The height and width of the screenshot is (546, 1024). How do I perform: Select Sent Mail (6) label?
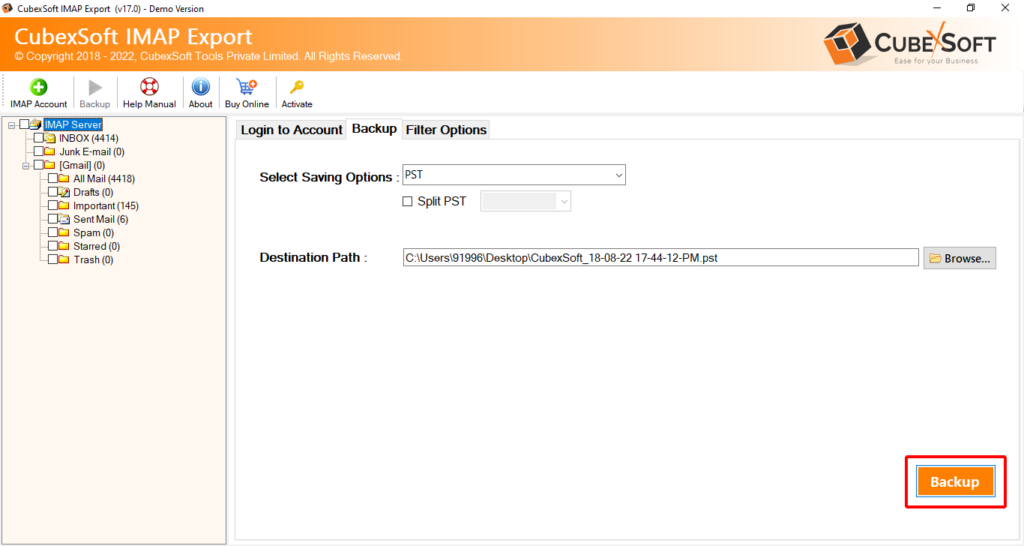pos(101,219)
